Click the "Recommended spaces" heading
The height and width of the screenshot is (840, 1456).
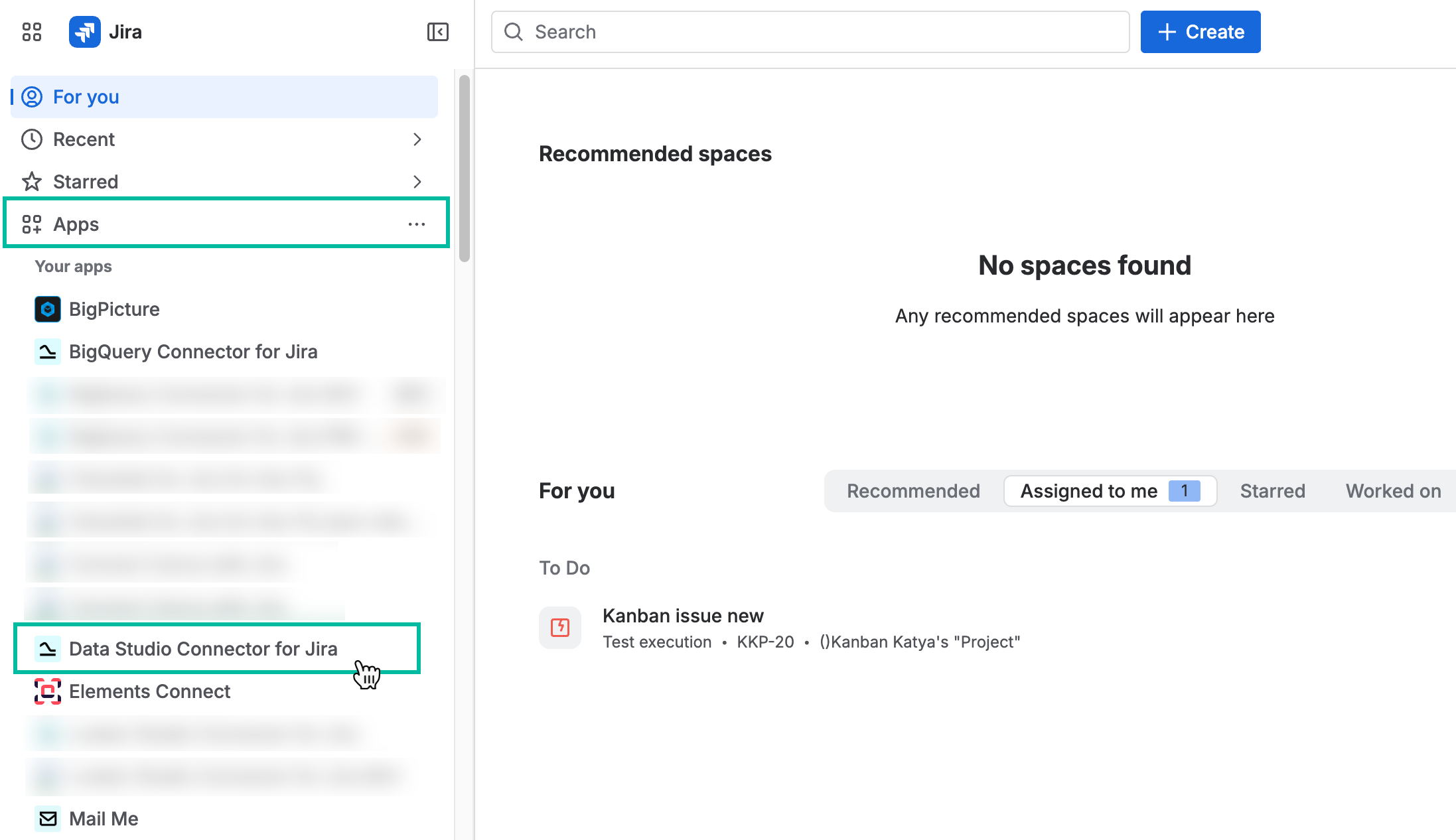[x=655, y=154]
